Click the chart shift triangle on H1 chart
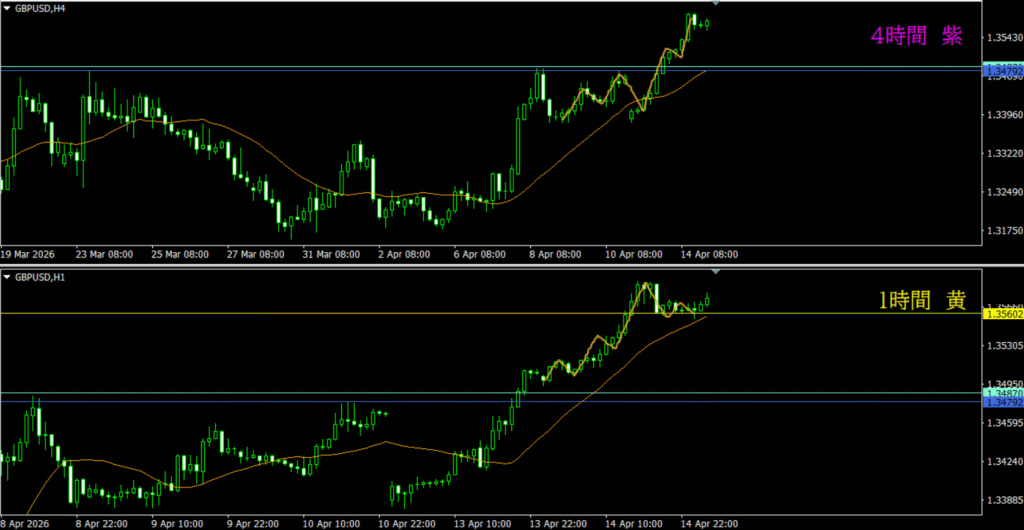 (x=715, y=272)
